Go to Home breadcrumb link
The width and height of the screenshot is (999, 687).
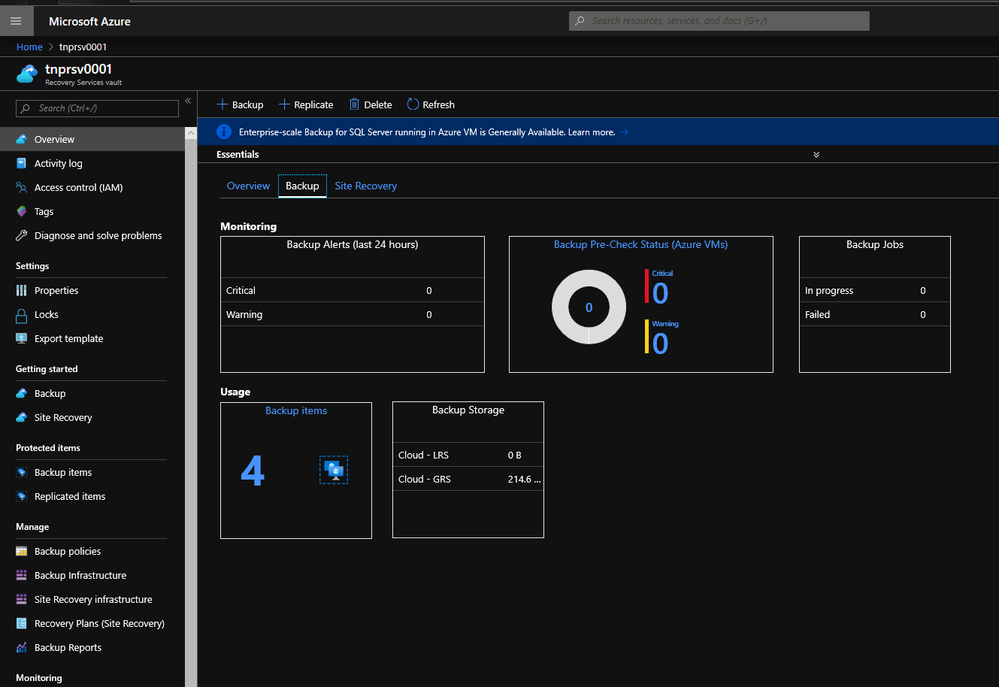coord(29,47)
